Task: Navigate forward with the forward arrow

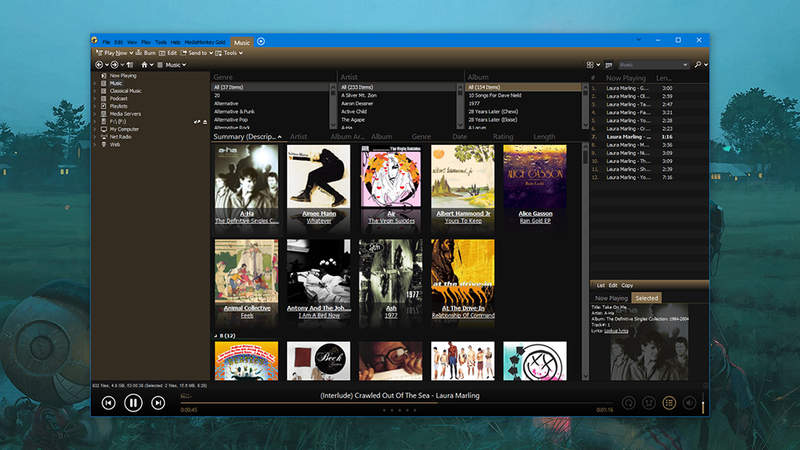Action: 115,65
